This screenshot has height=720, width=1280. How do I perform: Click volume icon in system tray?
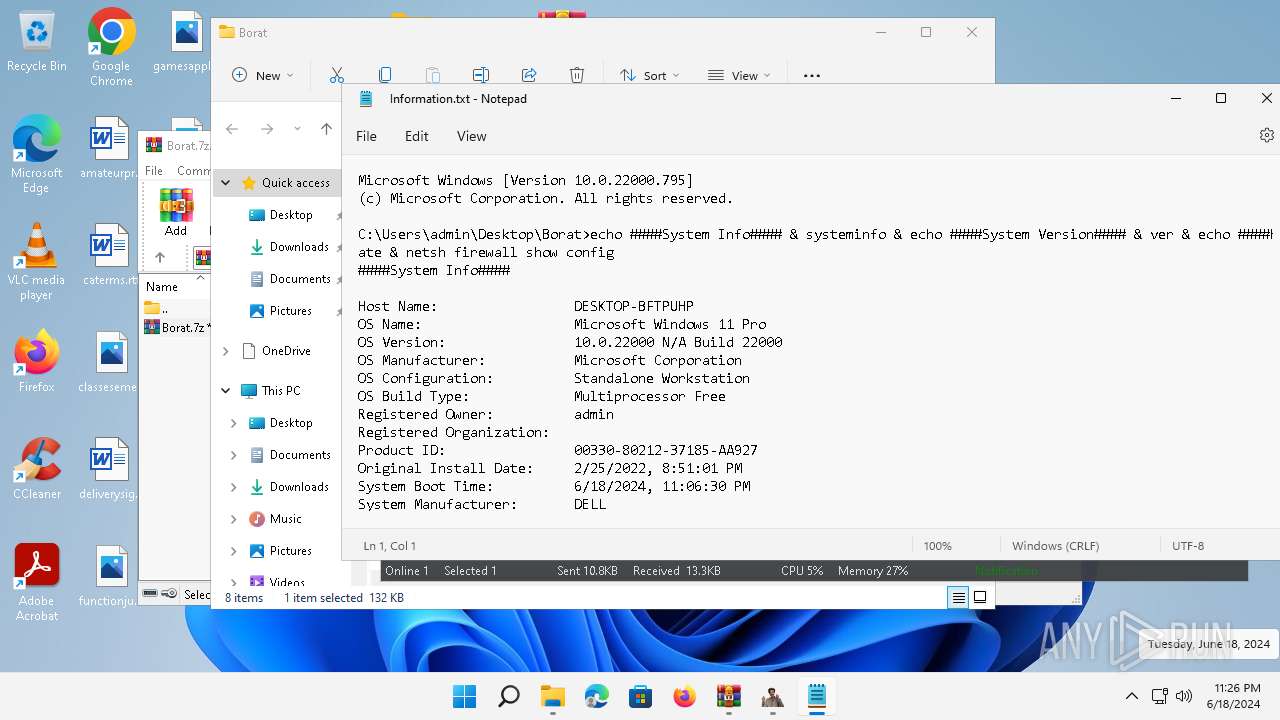(x=1184, y=696)
